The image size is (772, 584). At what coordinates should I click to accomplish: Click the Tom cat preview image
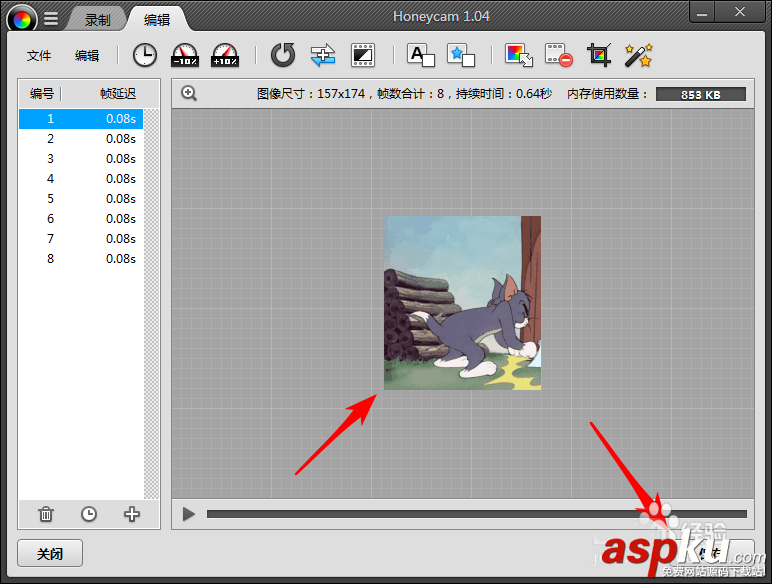462,303
